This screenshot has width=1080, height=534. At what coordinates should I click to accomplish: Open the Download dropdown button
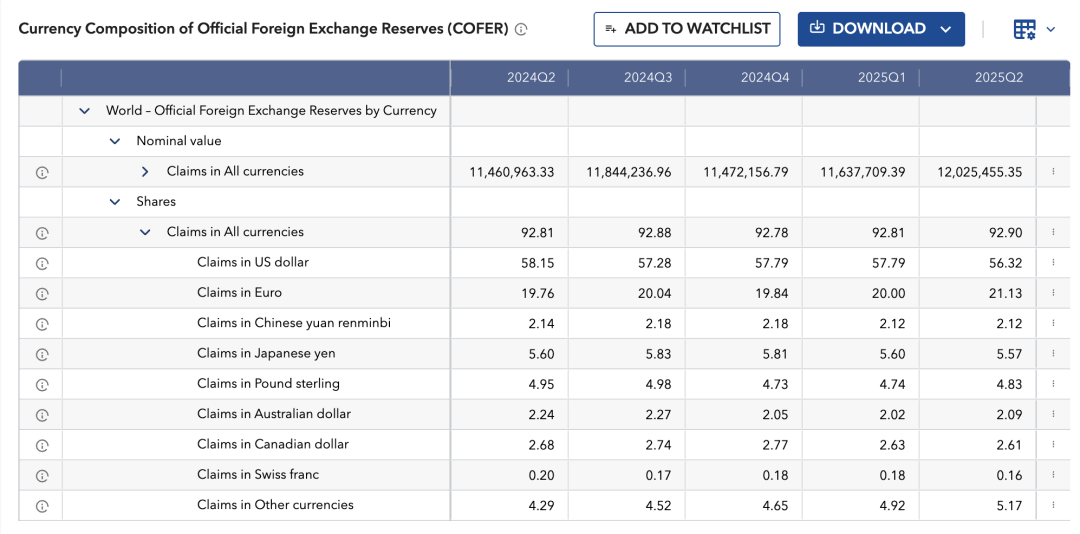click(x=880, y=29)
